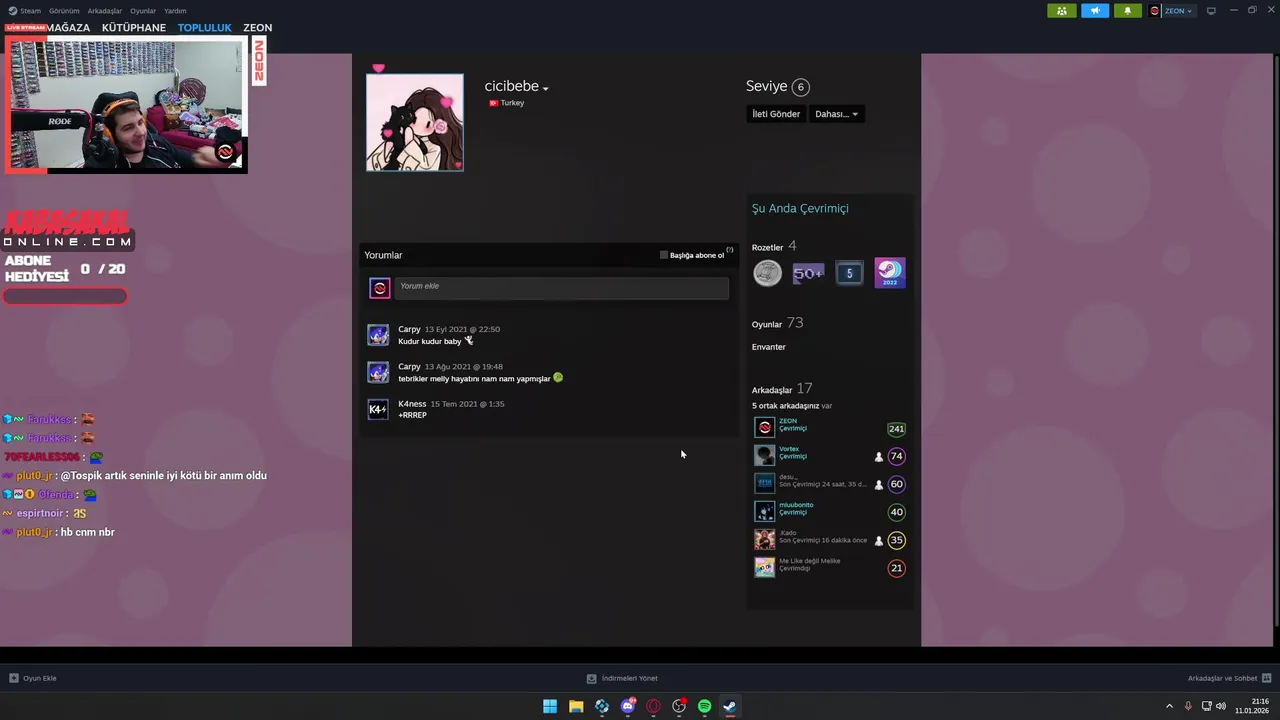Open friend .Kado's avatar
Viewport: 1280px width, 720px height.
click(x=765, y=540)
